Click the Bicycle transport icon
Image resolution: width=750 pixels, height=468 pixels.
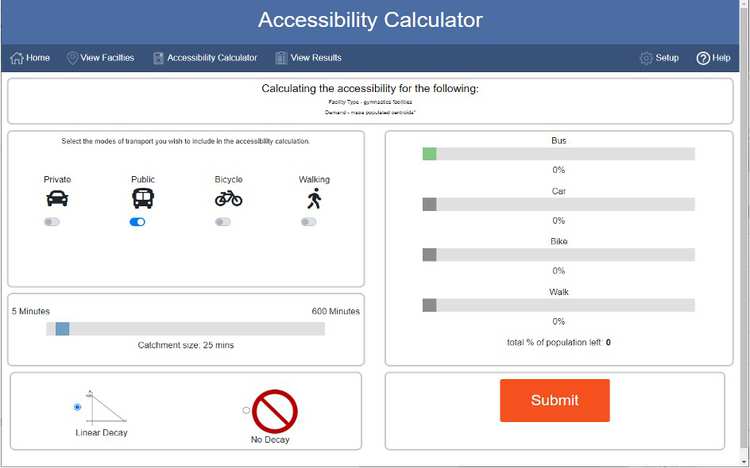coord(229,198)
